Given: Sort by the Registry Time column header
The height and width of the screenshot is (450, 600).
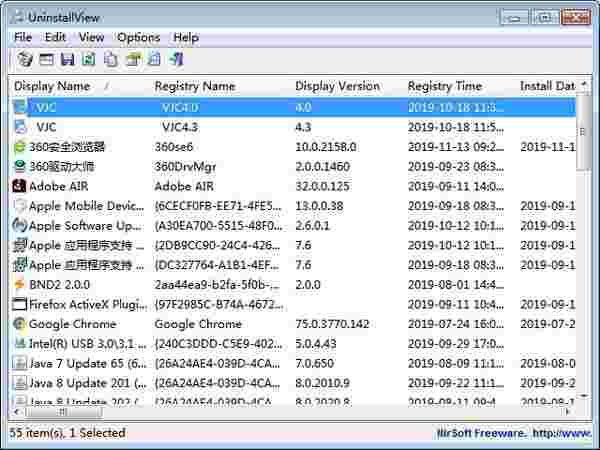Looking at the screenshot, I should (444, 86).
